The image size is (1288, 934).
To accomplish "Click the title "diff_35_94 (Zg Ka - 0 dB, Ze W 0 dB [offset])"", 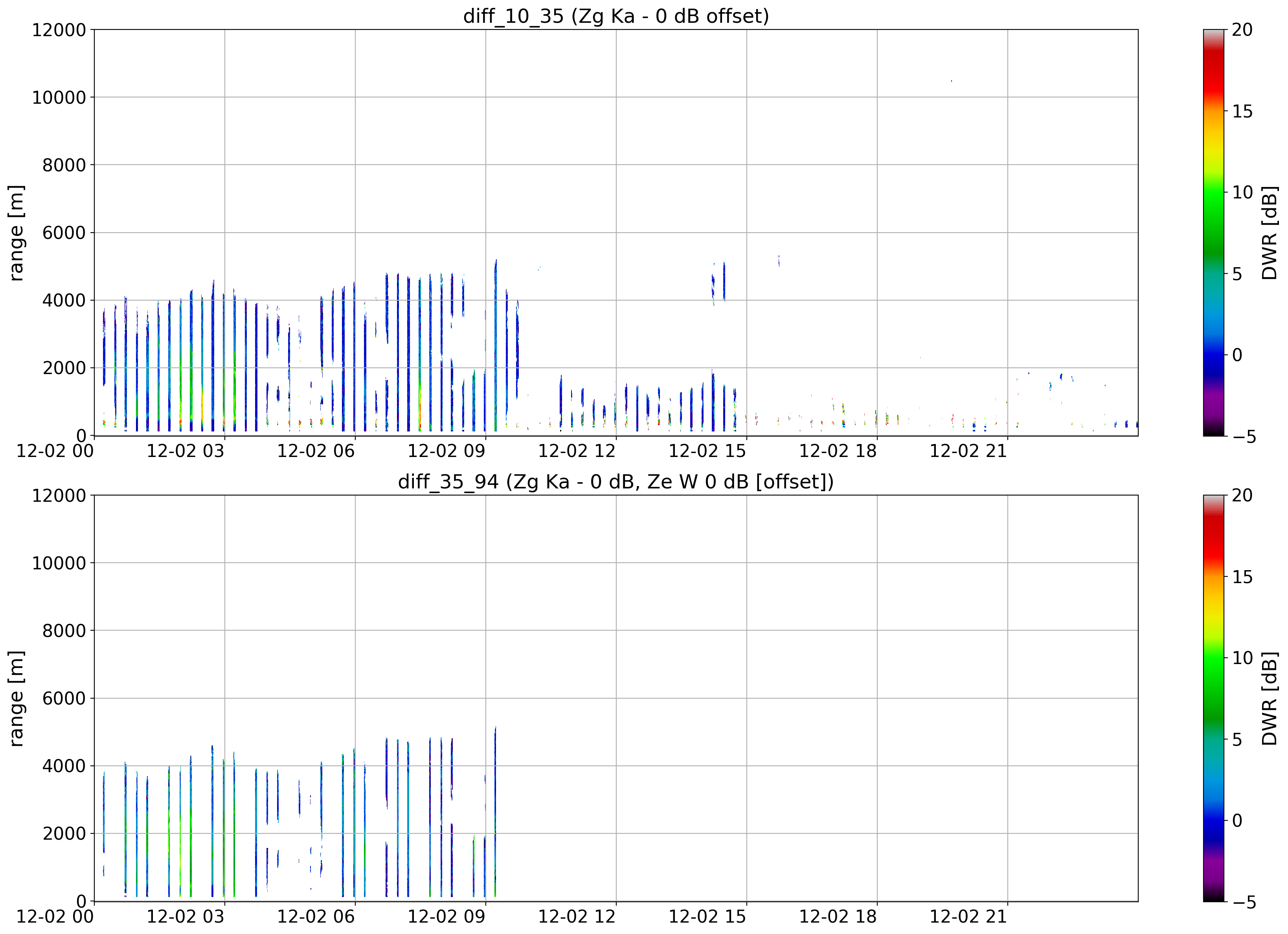I will [616, 481].
